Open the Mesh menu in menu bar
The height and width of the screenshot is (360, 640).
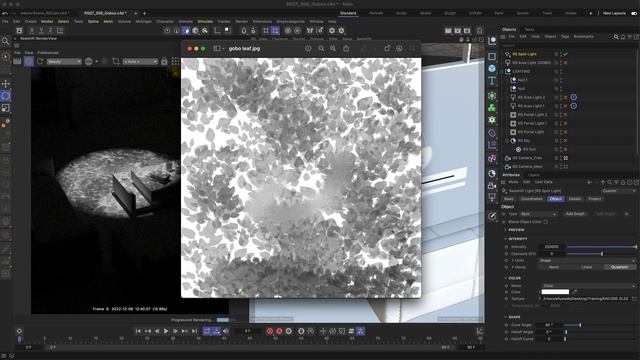pos(108,21)
